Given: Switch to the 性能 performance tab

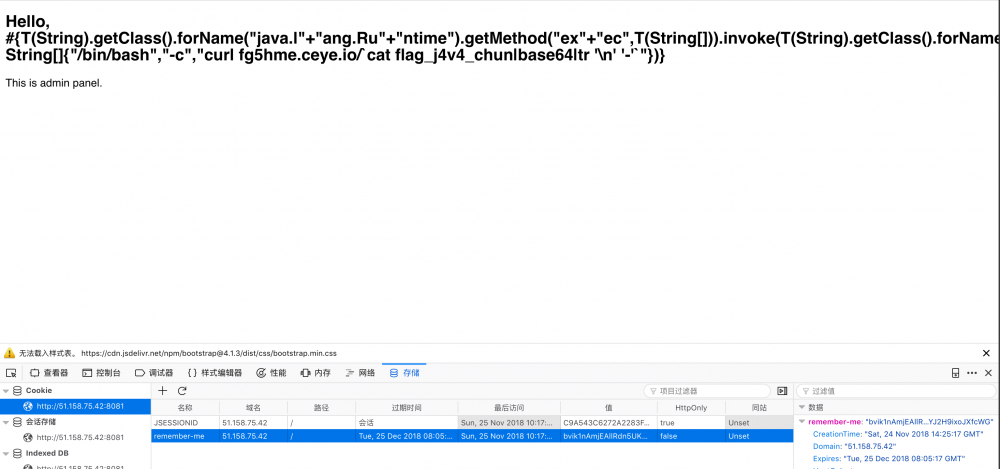Looking at the screenshot, I should (271, 373).
